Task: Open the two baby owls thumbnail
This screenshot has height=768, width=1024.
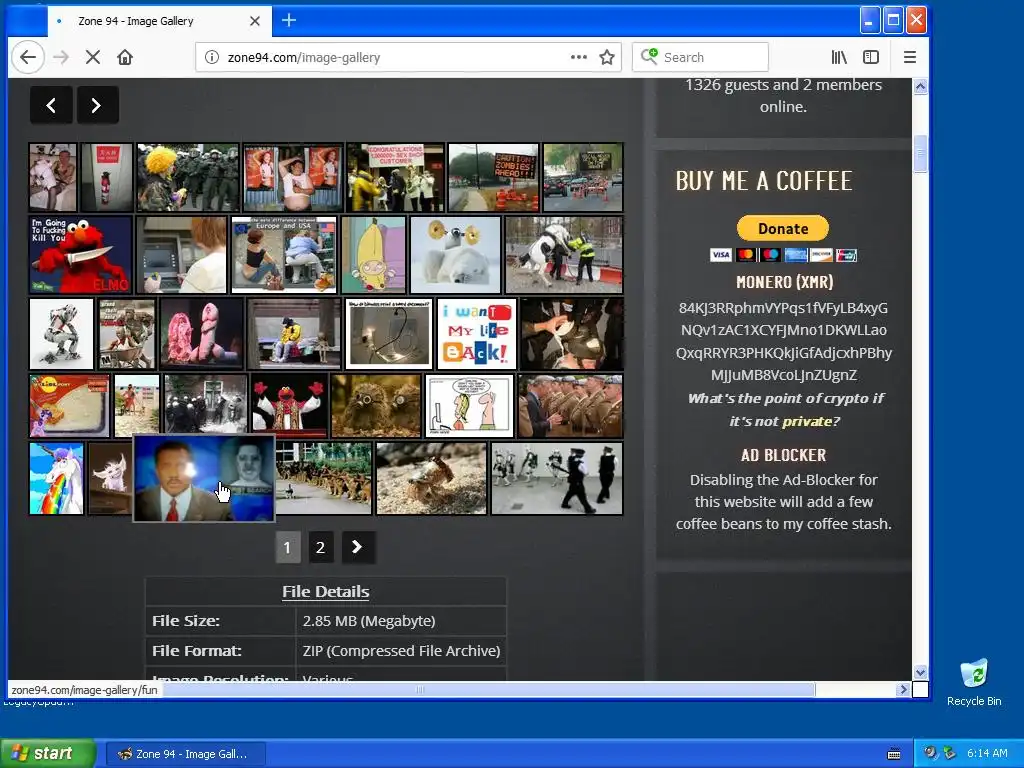Action: 376,406
